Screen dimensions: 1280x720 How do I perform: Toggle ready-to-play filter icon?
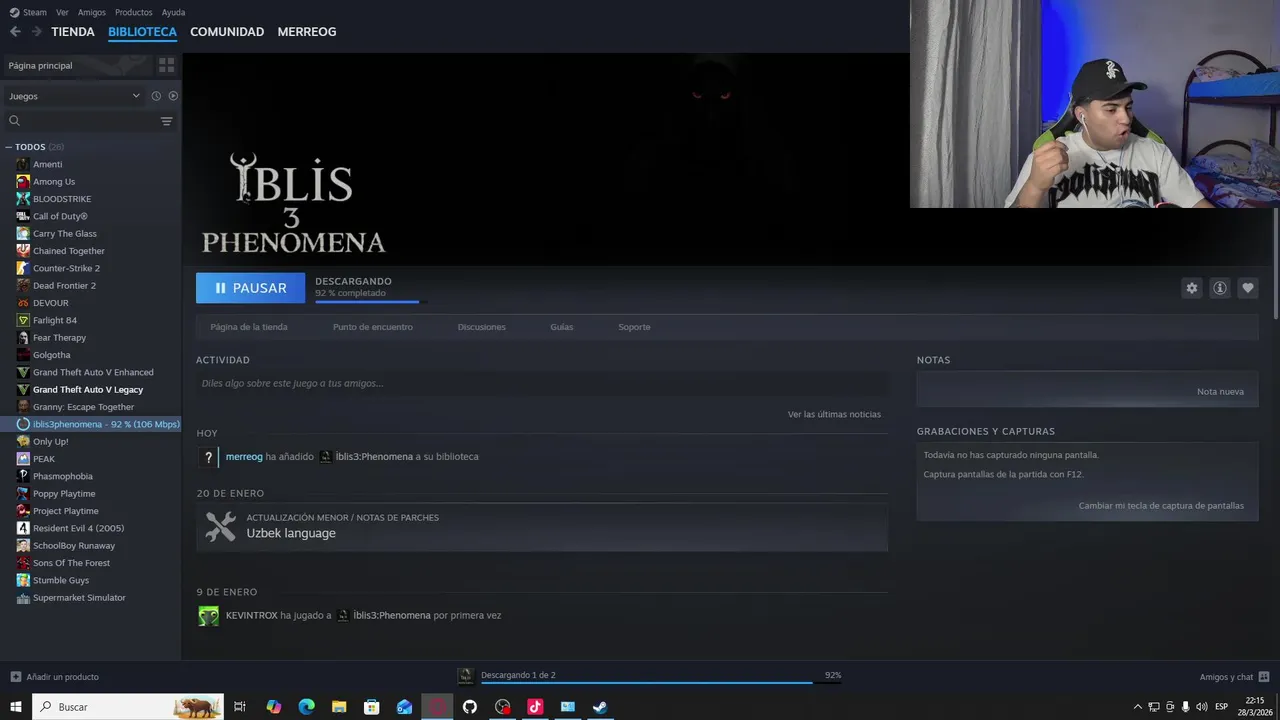(173, 96)
